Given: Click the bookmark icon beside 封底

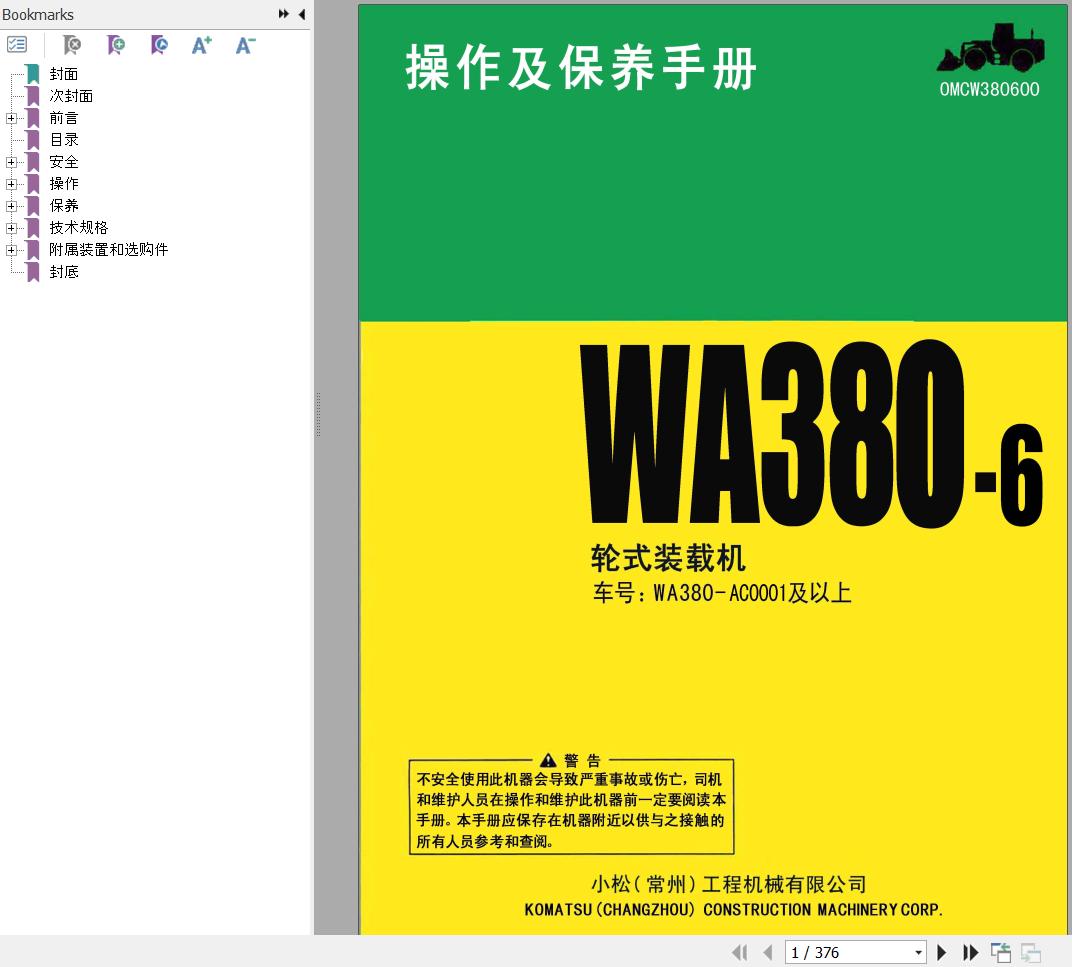Looking at the screenshot, I should pyautogui.click(x=33, y=271).
